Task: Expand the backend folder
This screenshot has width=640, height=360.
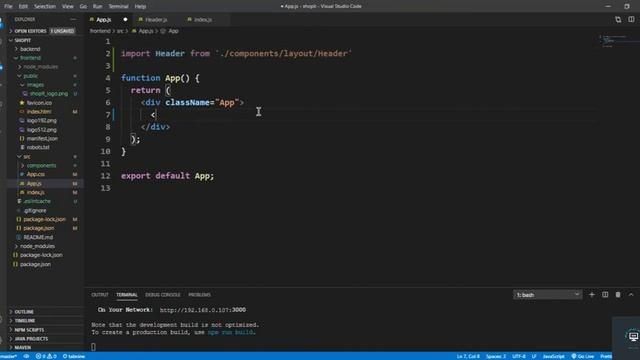Action: pyautogui.click(x=45, y=49)
